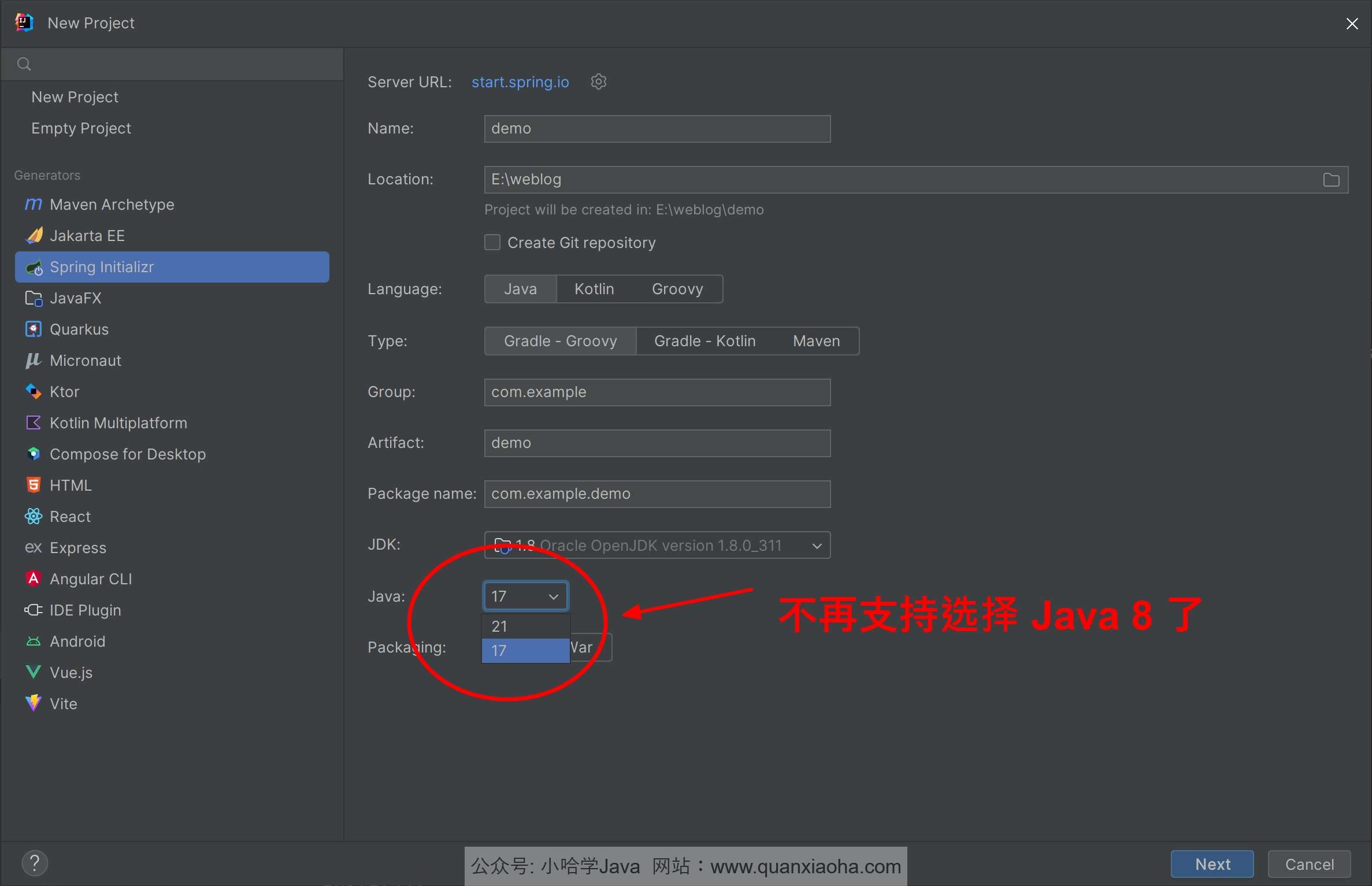Click the Android robot icon
The image size is (1372, 886).
pyautogui.click(x=34, y=642)
